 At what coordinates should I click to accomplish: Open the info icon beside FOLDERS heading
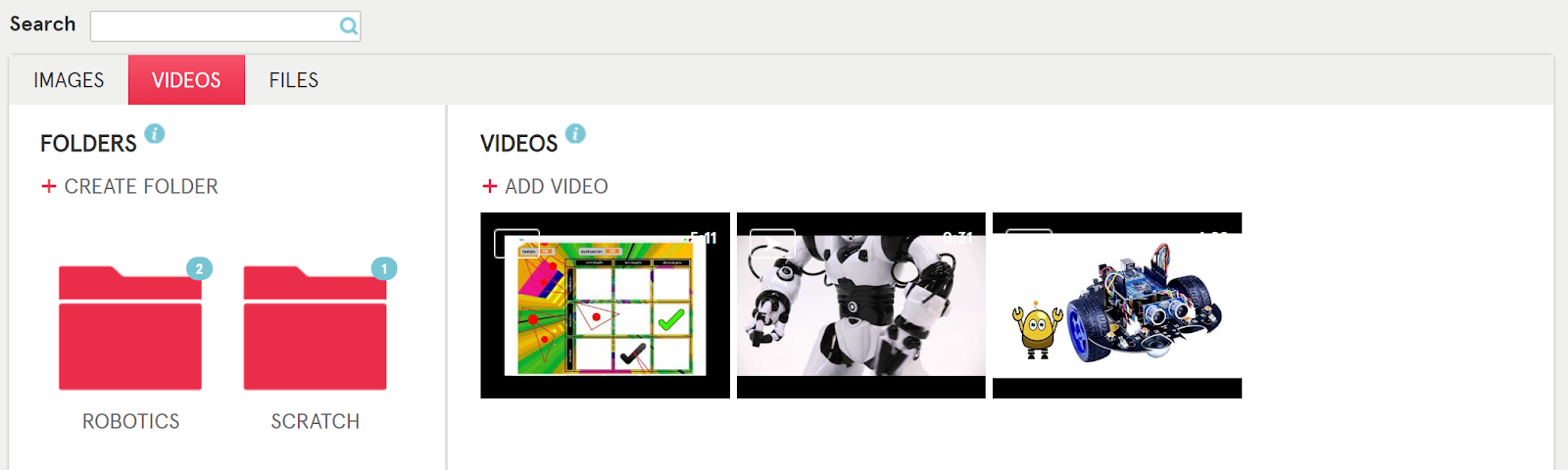click(155, 133)
